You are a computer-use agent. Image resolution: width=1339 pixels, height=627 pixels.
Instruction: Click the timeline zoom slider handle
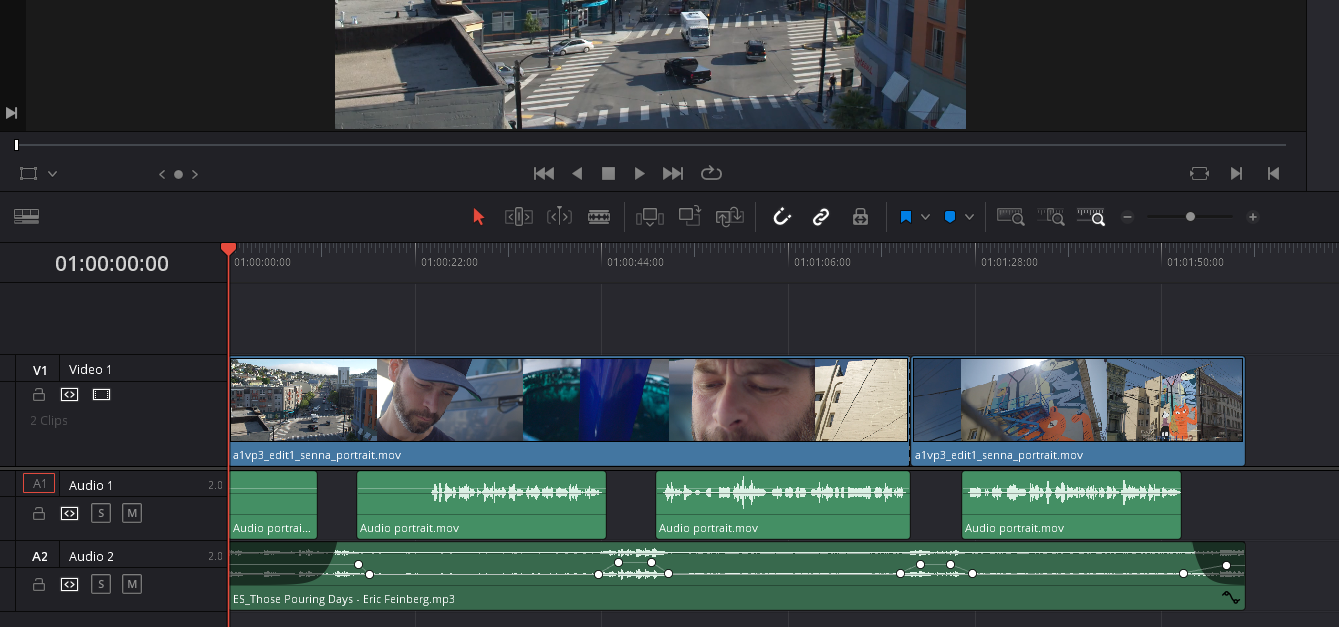point(1190,217)
